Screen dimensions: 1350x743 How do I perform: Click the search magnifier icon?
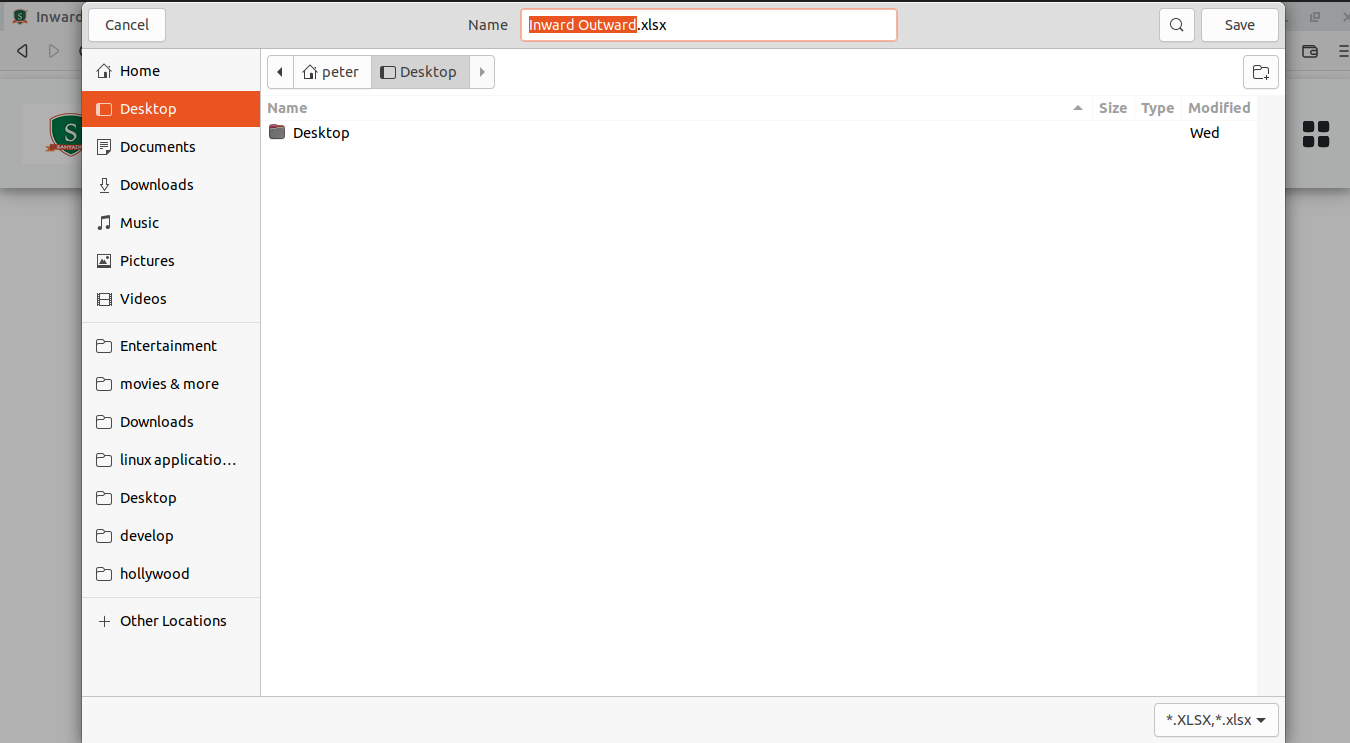1177,25
